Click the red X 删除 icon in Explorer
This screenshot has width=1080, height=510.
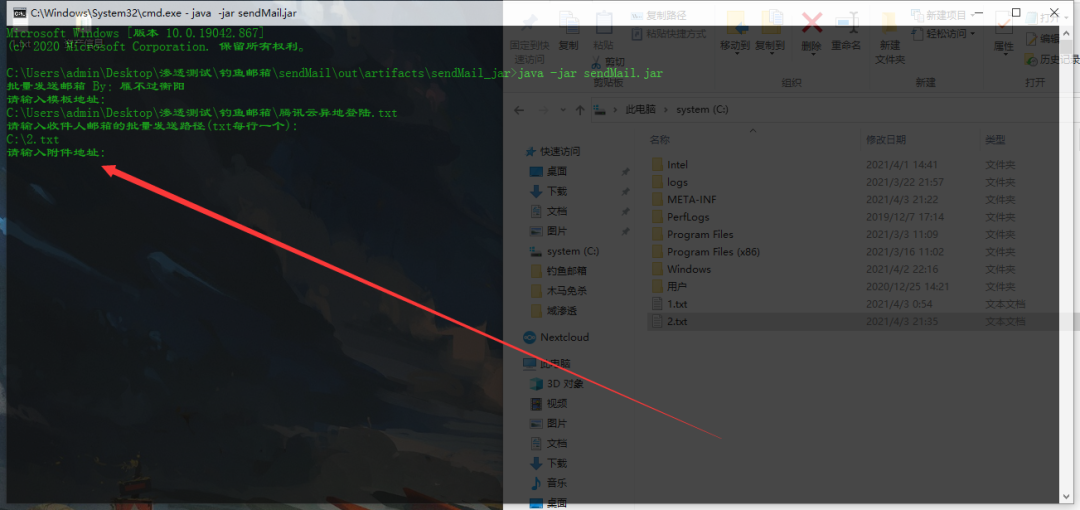click(812, 23)
